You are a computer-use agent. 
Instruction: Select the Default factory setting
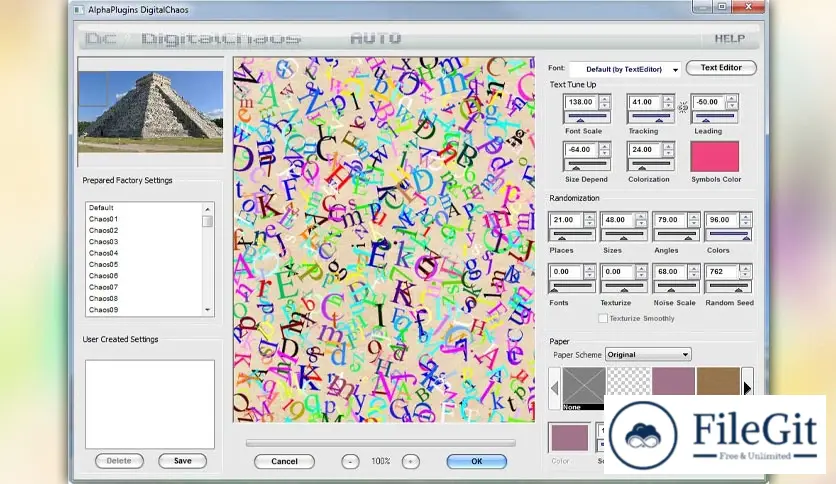coord(144,208)
